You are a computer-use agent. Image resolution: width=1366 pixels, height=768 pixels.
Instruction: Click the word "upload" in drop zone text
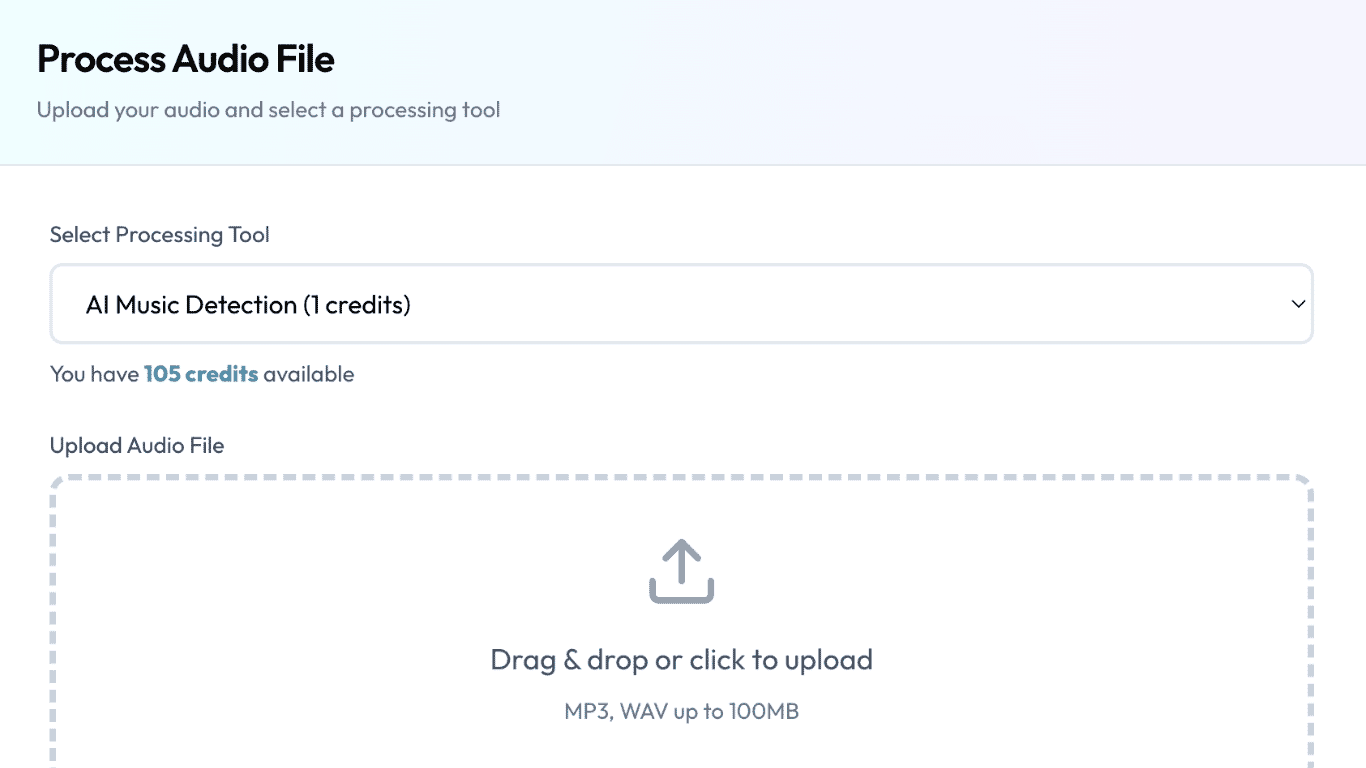(x=828, y=660)
